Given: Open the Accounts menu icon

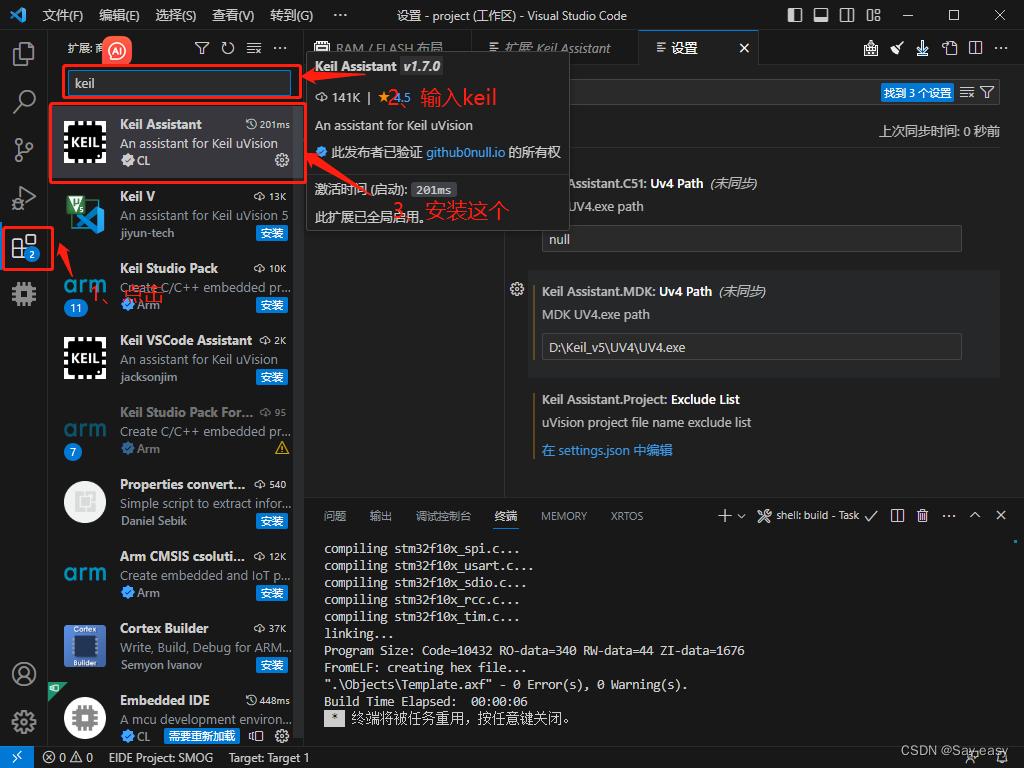Looking at the screenshot, I should click(24, 673).
